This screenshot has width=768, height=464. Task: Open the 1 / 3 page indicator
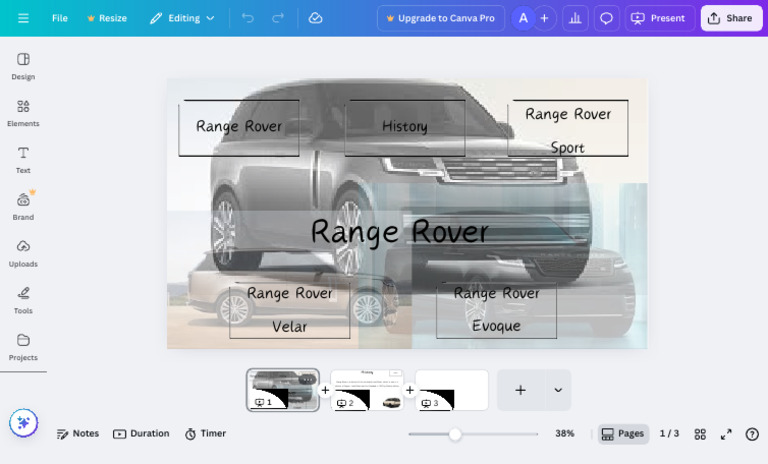pyautogui.click(x=669, y=434)
